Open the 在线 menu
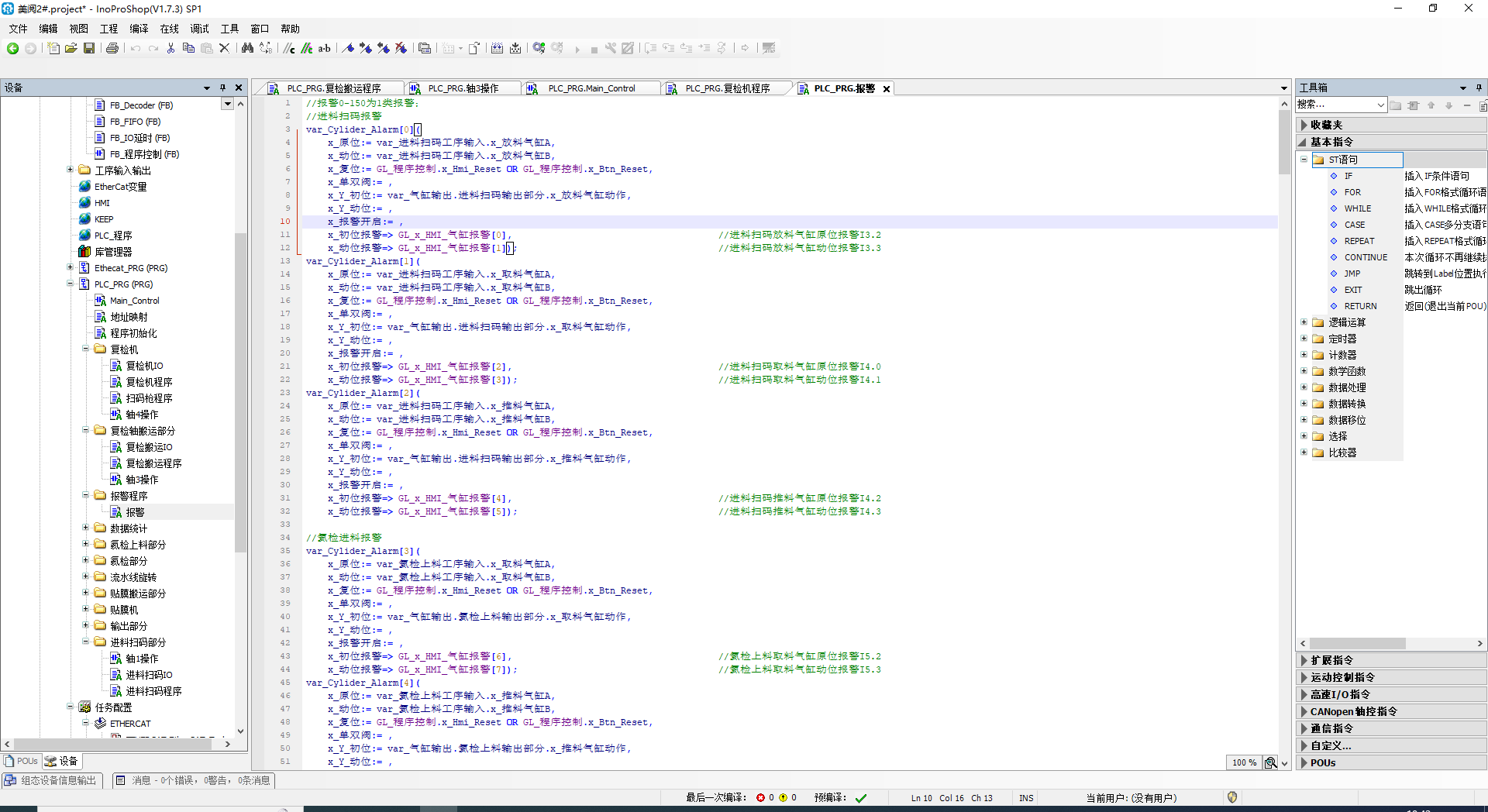 (x=169, y=29)
